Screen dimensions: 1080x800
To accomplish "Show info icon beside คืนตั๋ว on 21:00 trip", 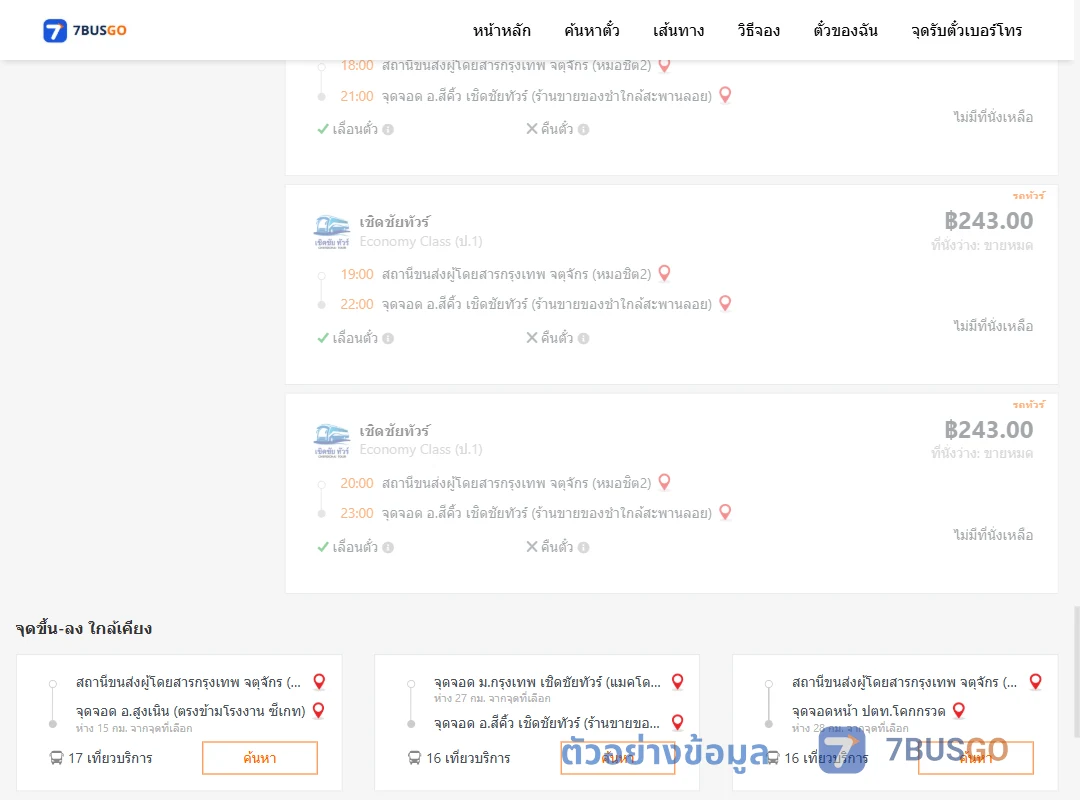I will click(583, 130).
